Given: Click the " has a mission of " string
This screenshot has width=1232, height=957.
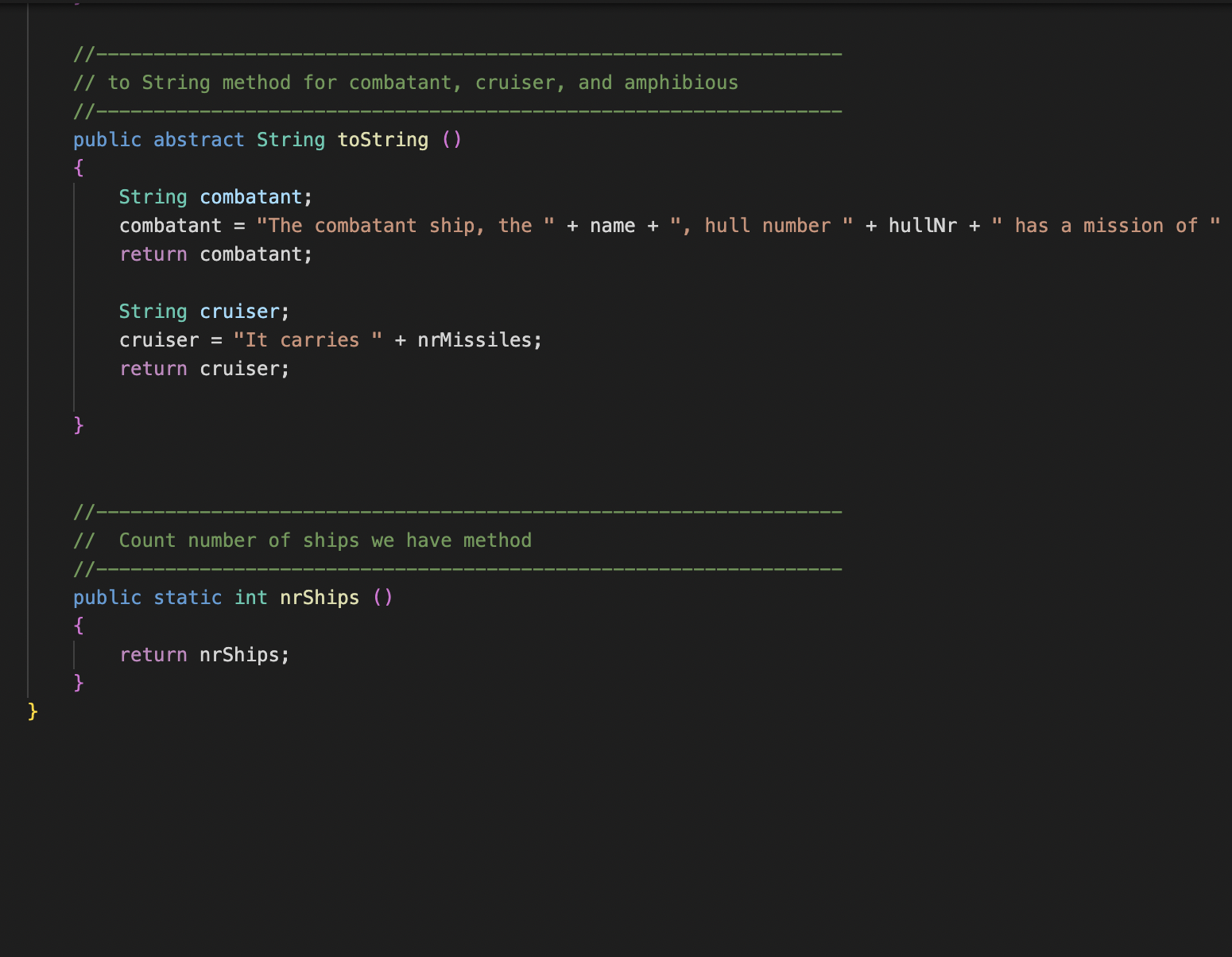Looking at the screenshot, I should (x=1106, y=226).
